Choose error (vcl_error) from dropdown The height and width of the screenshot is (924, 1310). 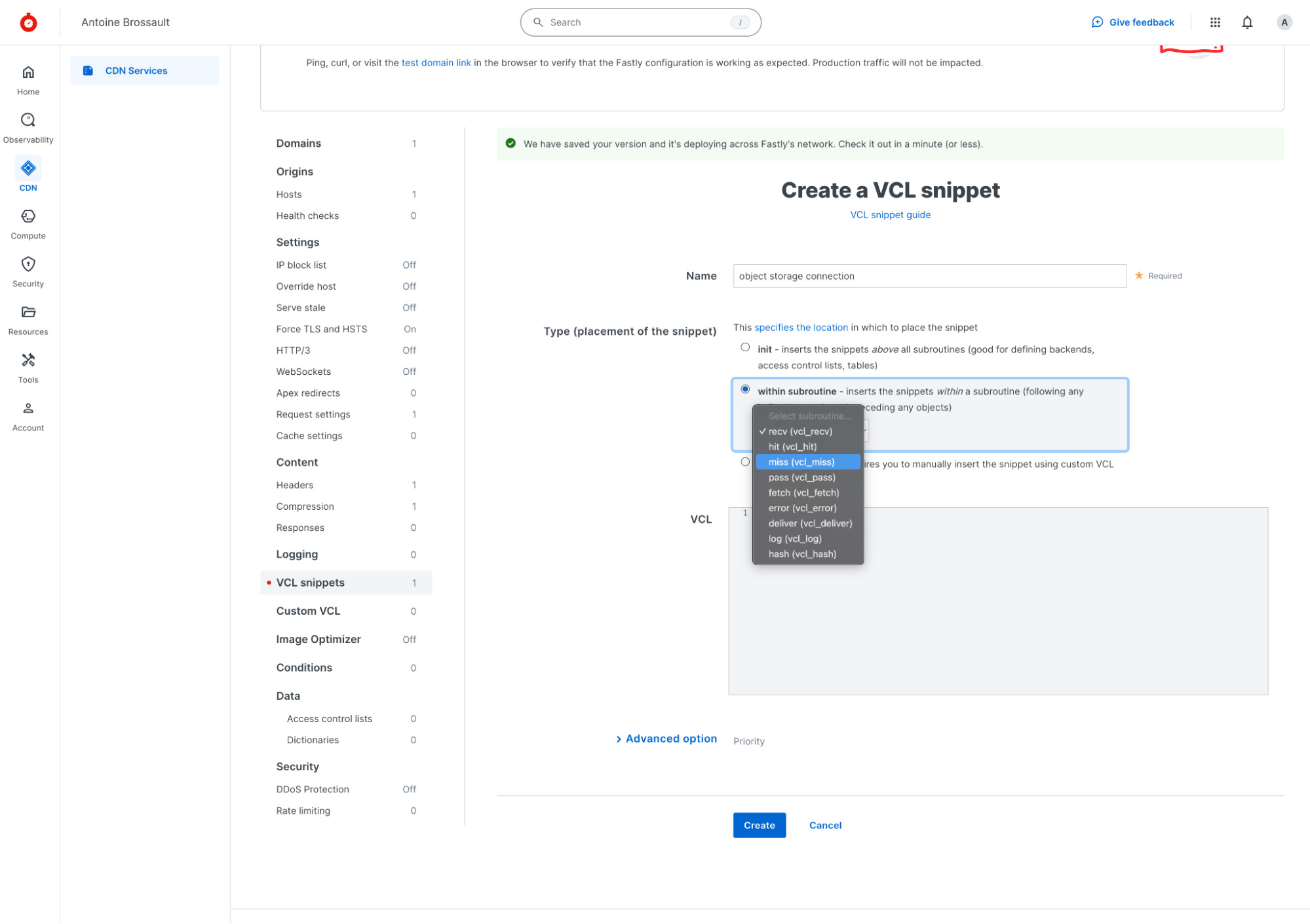(x=808, y=508)
